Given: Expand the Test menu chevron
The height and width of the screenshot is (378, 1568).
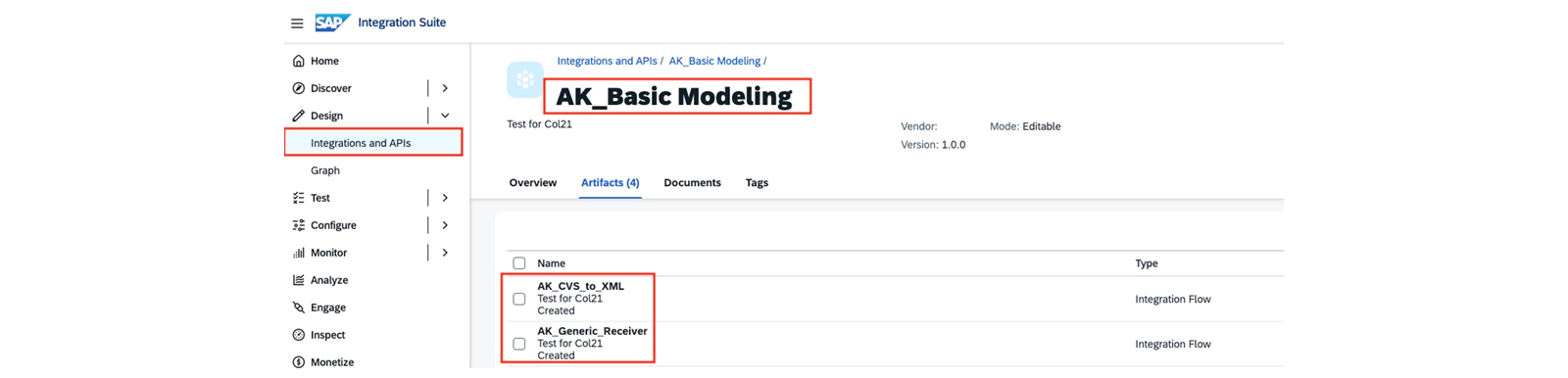Looking at the screenshot, I should point(445,198).
